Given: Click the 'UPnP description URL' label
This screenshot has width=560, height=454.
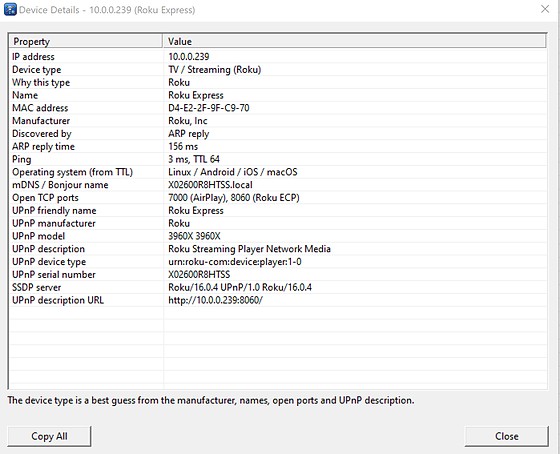Looking at the screenshot, I should tap(58, 300).
